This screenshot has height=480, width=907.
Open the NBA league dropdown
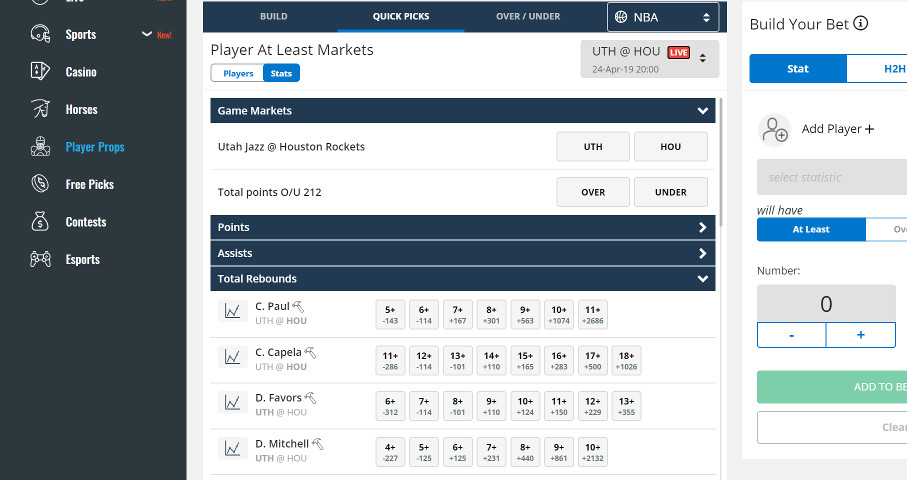[663, 17]
